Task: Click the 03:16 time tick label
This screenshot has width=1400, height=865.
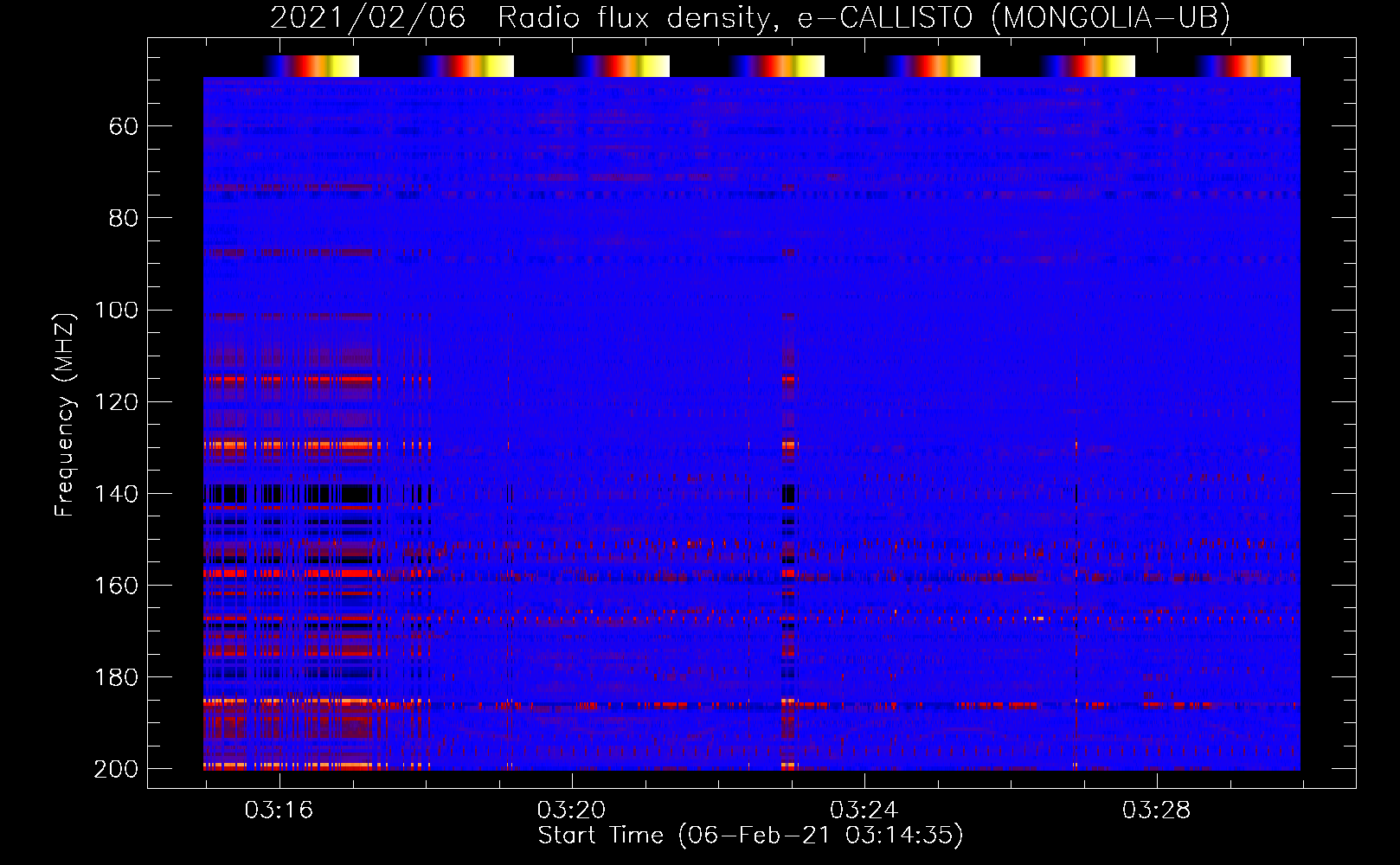Action: pos(279,810)
